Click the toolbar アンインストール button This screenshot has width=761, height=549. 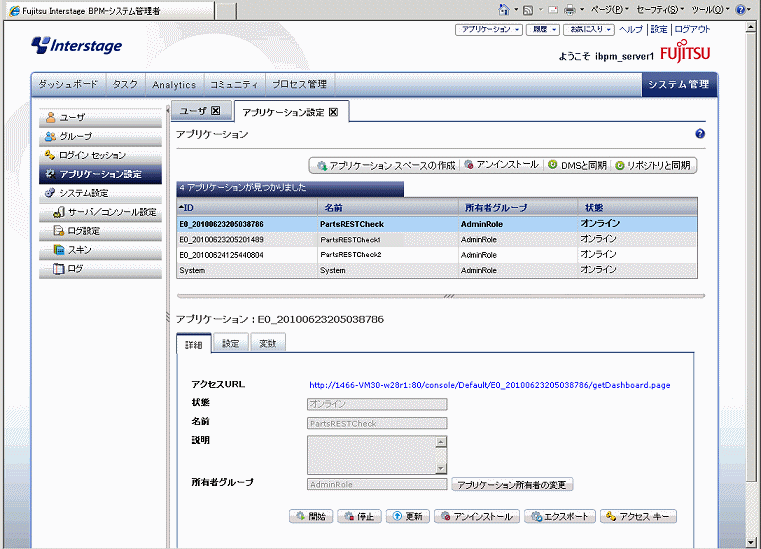pos(501,165)
